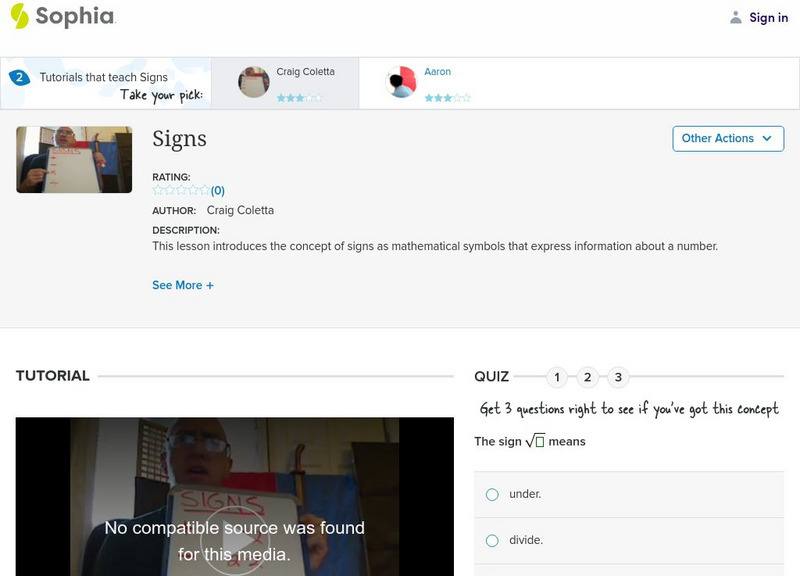Switch to Aaron's tutorial tab
The image size is (800, 576).
[x=440, y=83]
